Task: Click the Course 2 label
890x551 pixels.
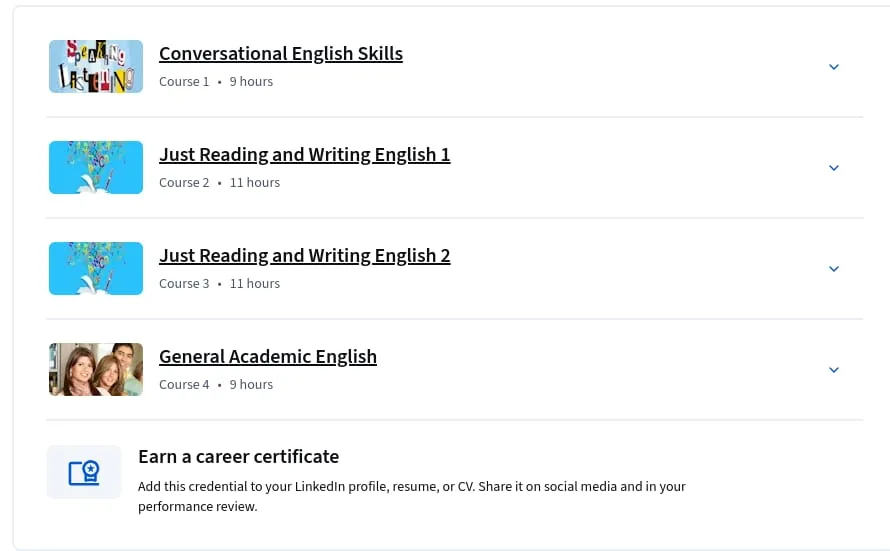Action: point(184,183)
